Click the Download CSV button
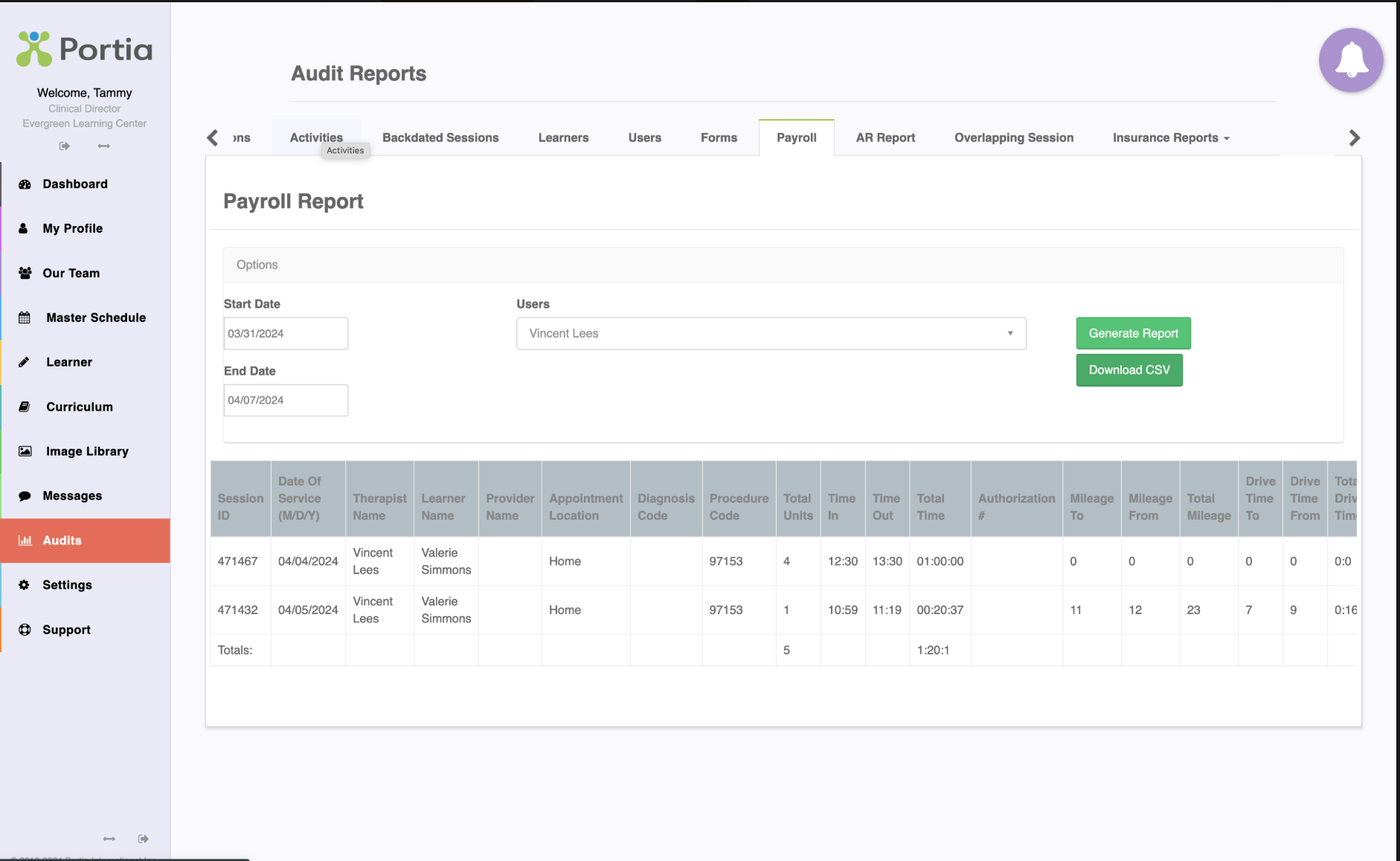This screenshot has width=1400, height=861. pos(1129,370)
